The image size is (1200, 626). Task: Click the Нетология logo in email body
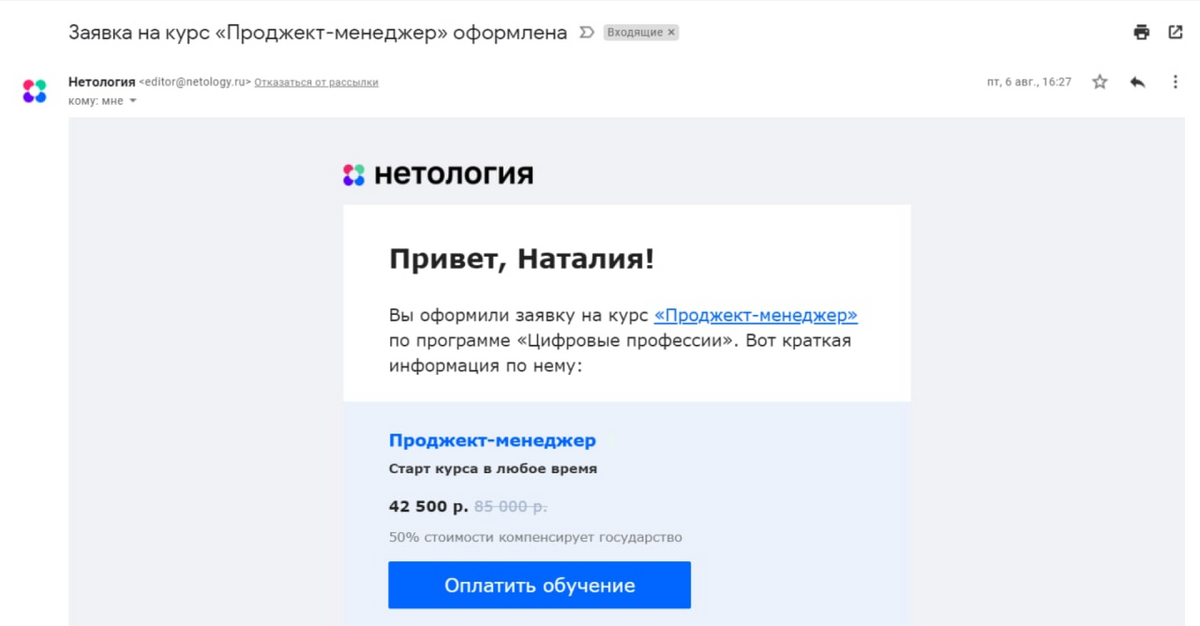point(438,175)
